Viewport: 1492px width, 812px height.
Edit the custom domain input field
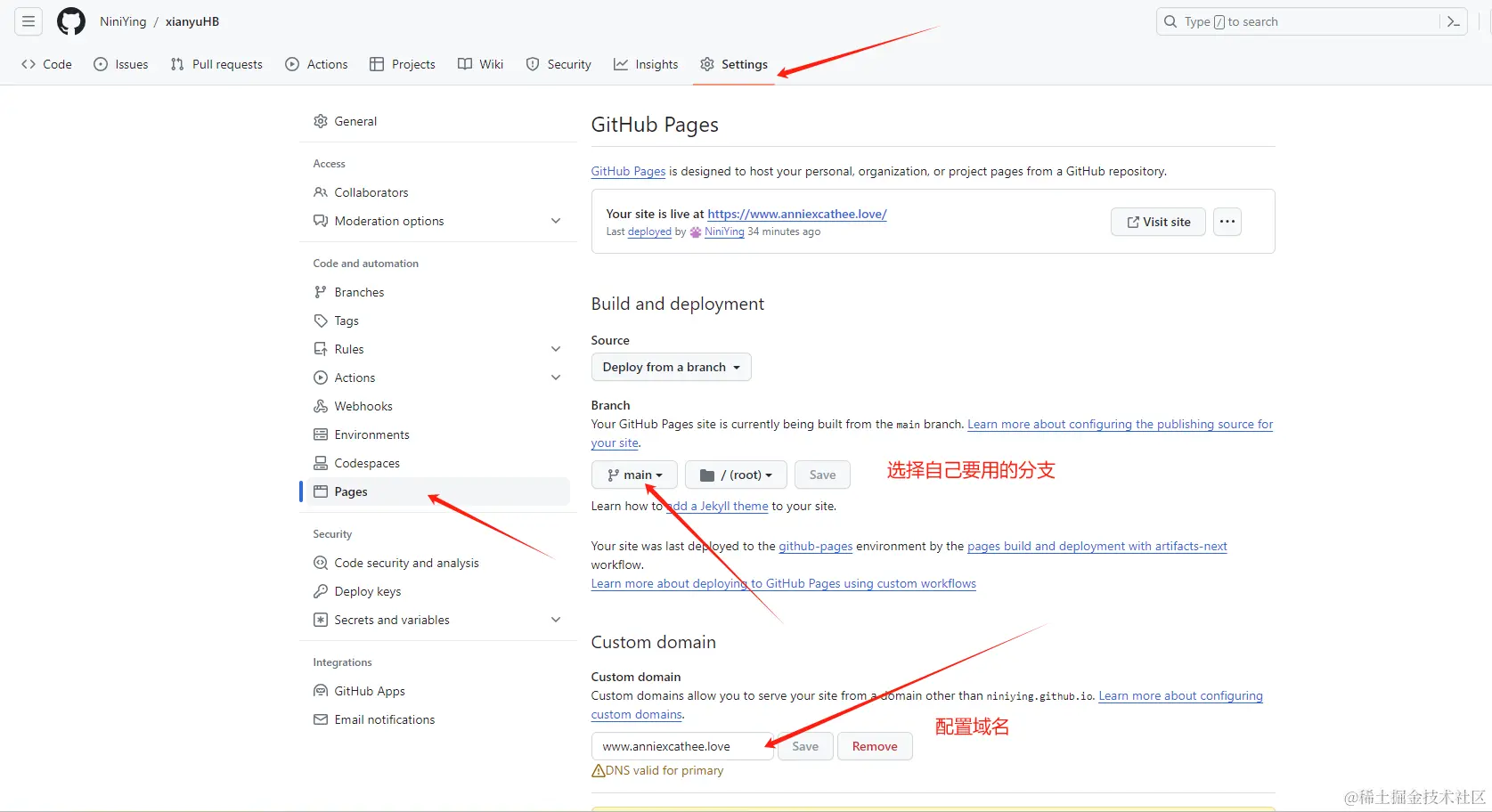[x=682, y=746]
